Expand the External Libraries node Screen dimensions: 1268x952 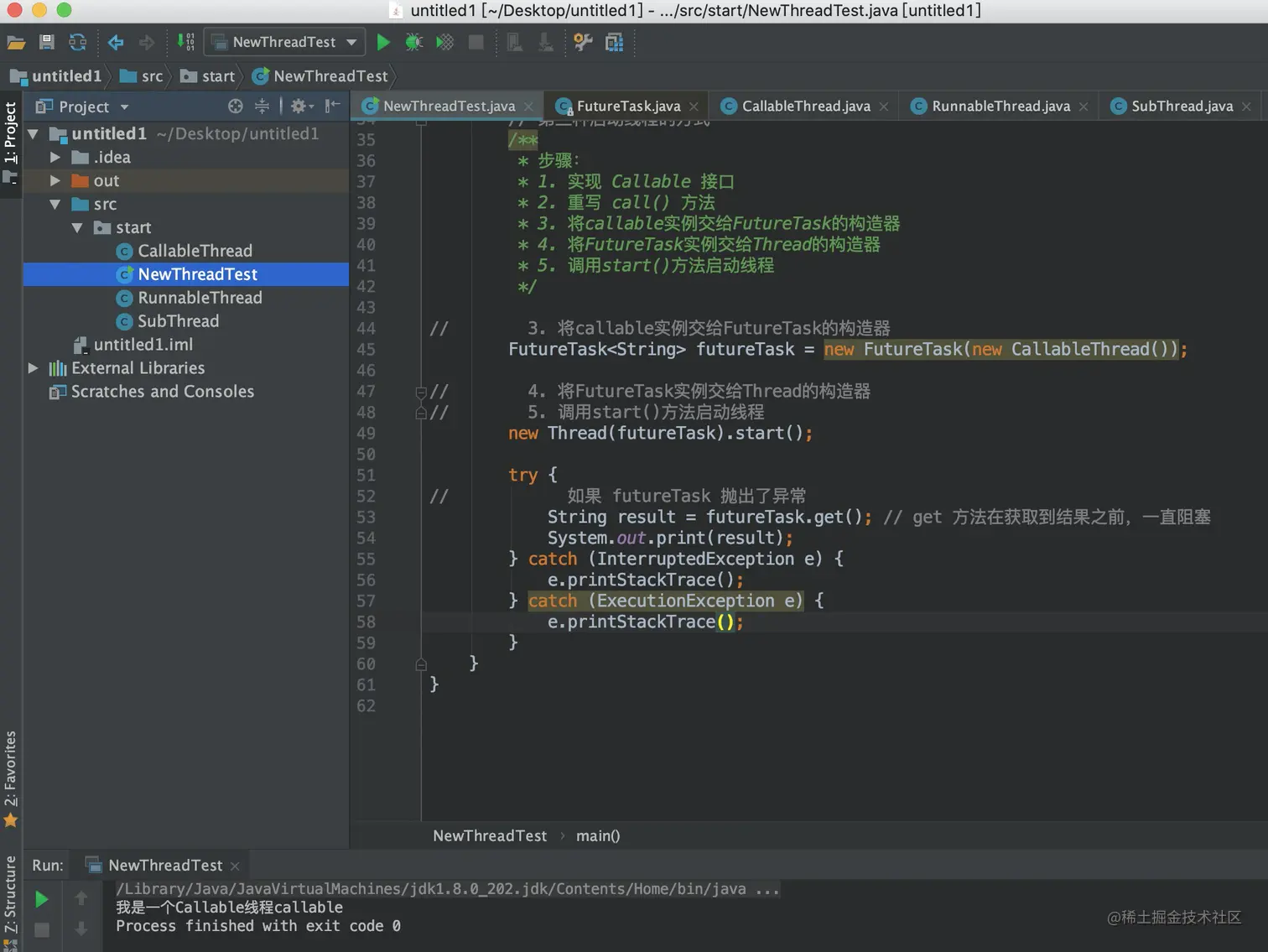click(x=34, y=368)
